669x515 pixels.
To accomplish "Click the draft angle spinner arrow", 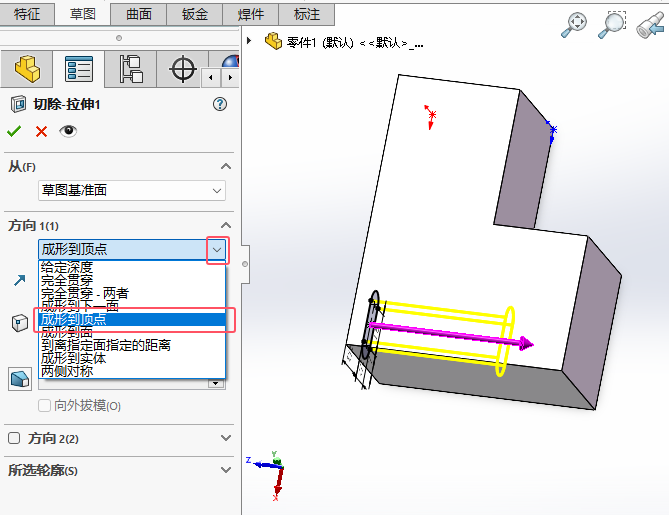I will [216, 383].
